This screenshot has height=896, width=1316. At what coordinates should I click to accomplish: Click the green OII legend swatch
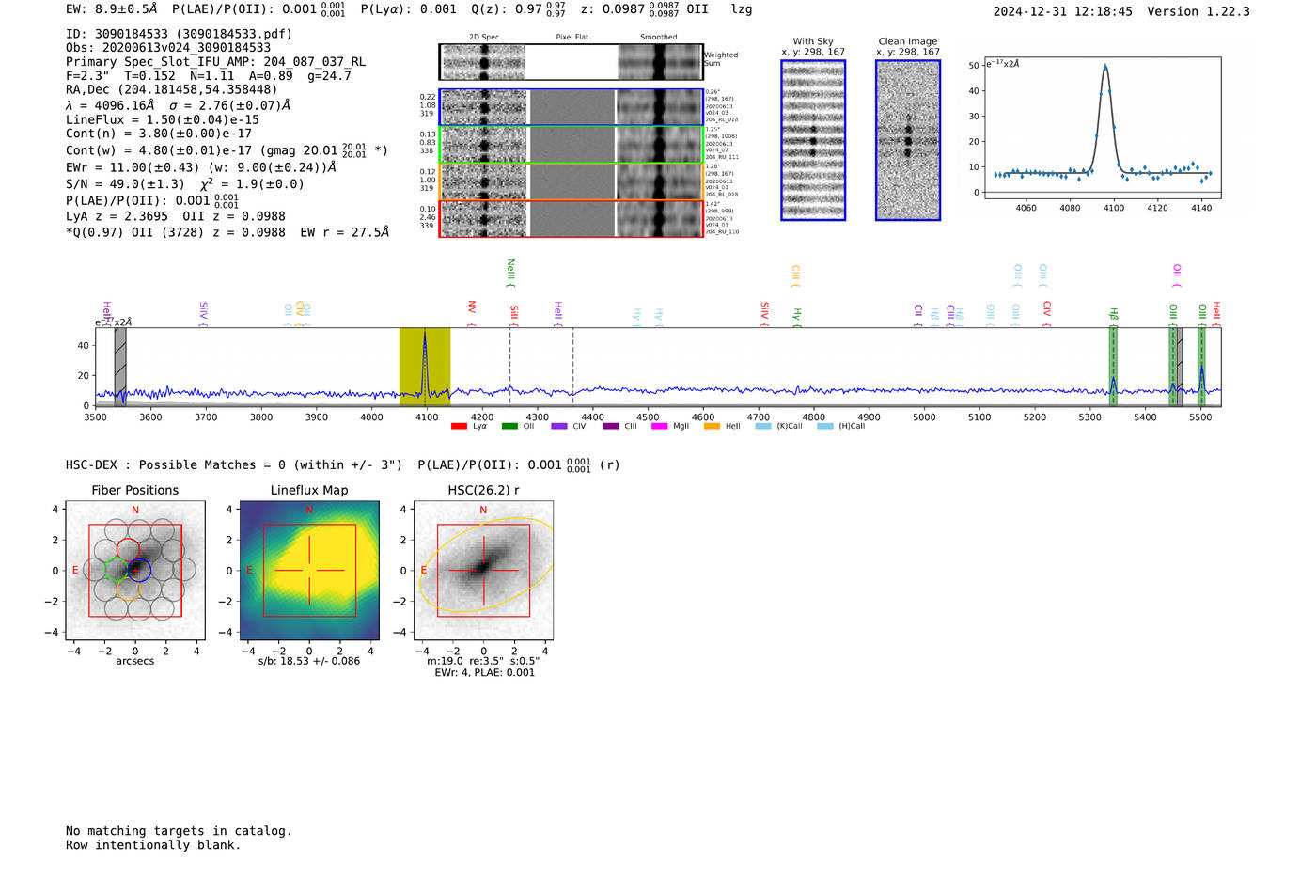[x=509, y=426]
